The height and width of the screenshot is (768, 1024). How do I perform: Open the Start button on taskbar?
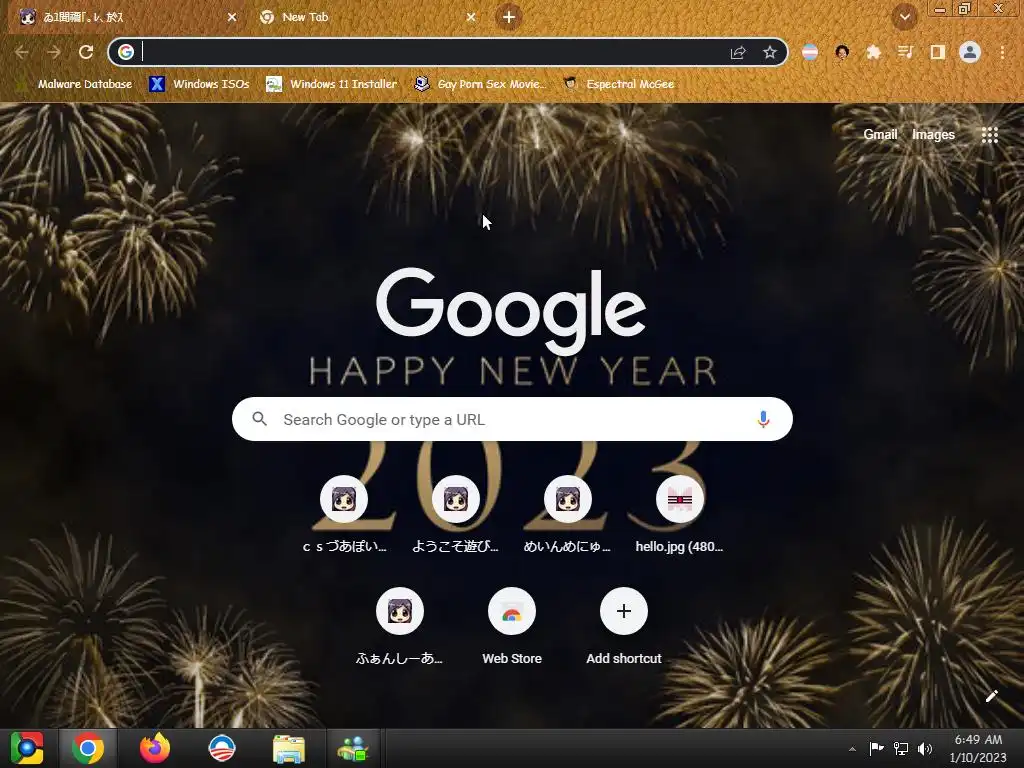[x=27, y=748]
